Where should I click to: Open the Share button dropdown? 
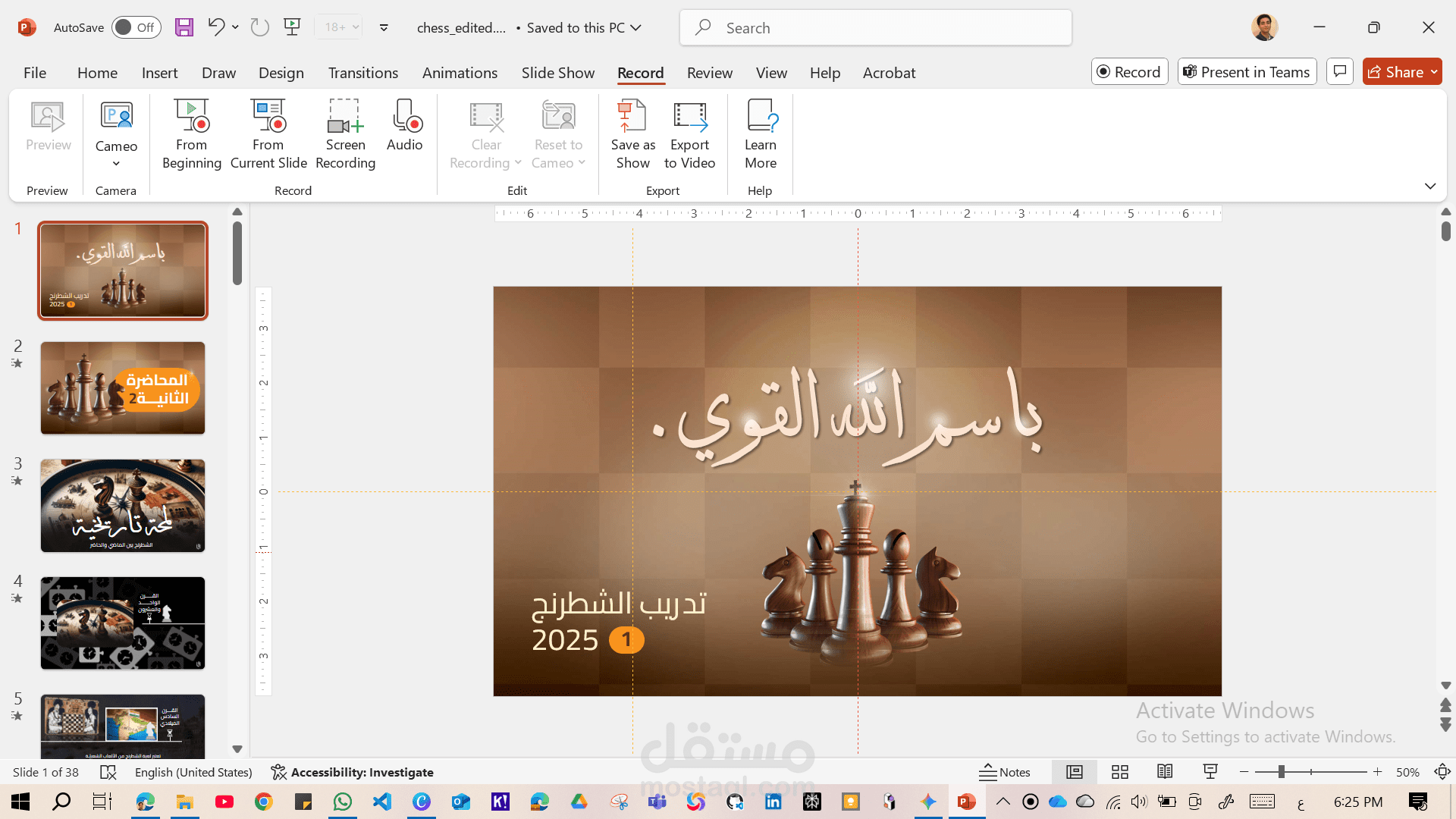1434,72
